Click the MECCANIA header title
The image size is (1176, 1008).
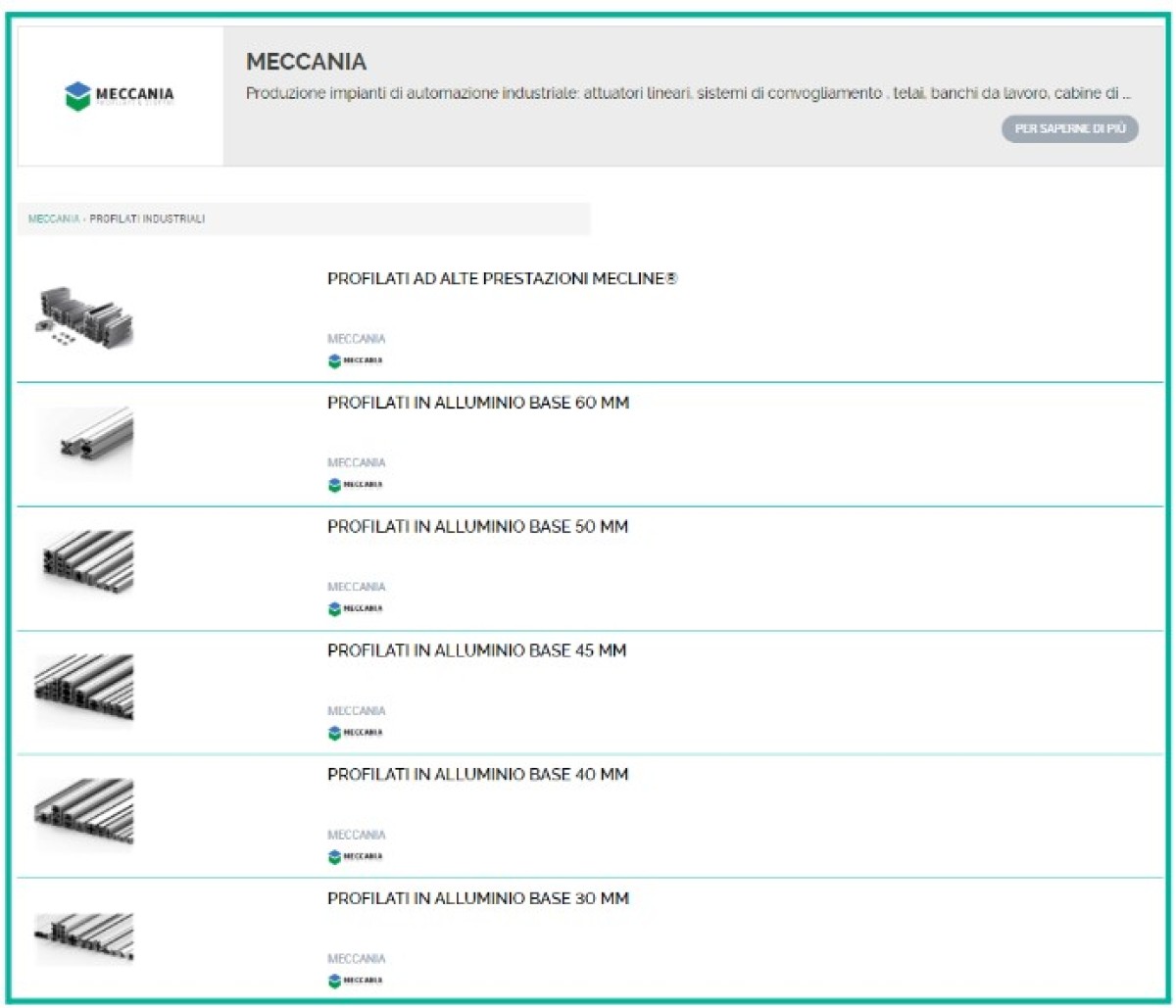(306, 62)
